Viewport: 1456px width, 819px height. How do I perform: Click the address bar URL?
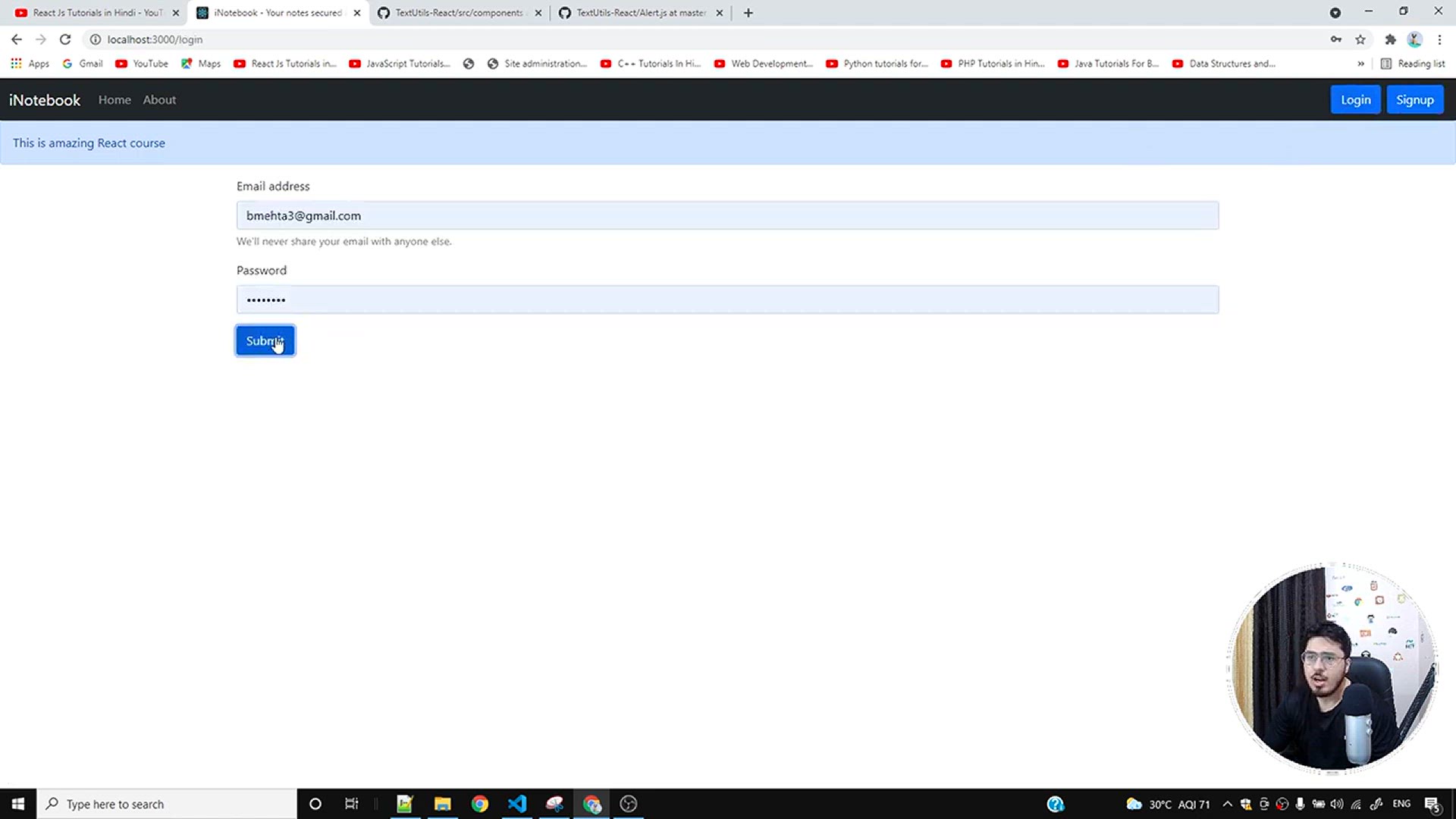pos(155,39)
